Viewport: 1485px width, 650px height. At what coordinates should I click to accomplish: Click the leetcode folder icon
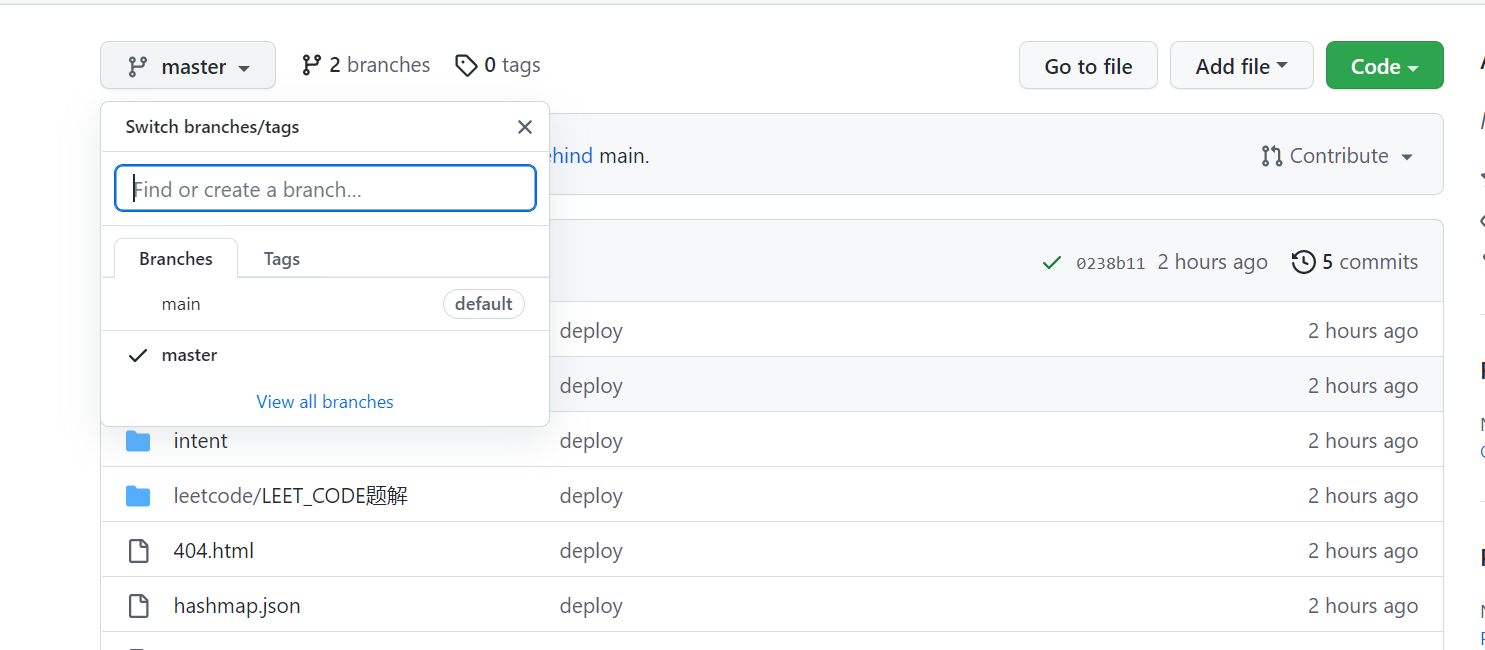click(138, 496)
